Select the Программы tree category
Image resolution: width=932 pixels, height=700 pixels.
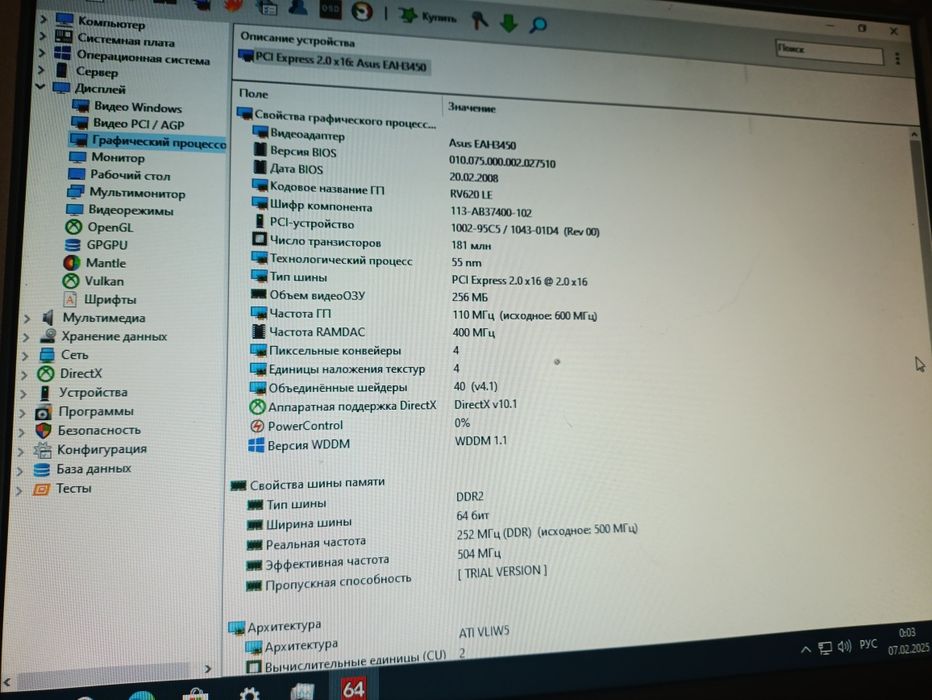[x=84, y=412]
